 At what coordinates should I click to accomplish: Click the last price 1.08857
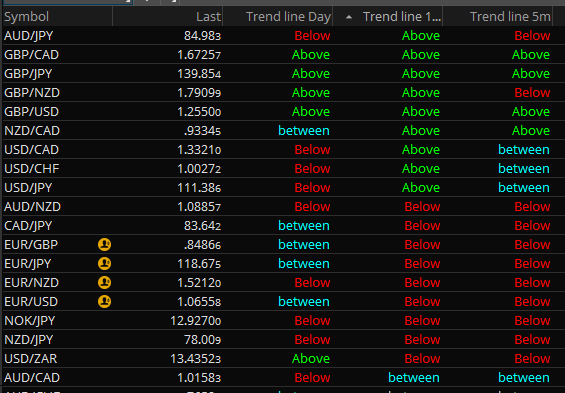click(199, 207)
